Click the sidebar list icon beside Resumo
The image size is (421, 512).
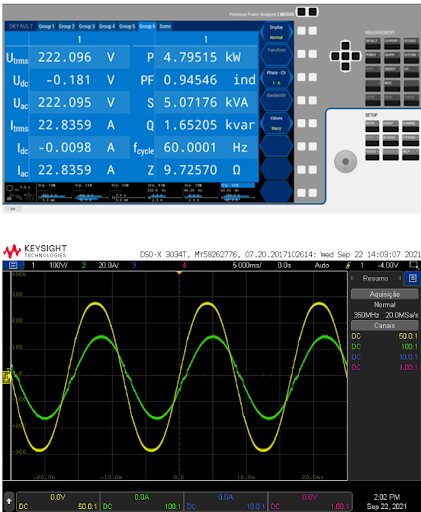click(x=412, y=278)
